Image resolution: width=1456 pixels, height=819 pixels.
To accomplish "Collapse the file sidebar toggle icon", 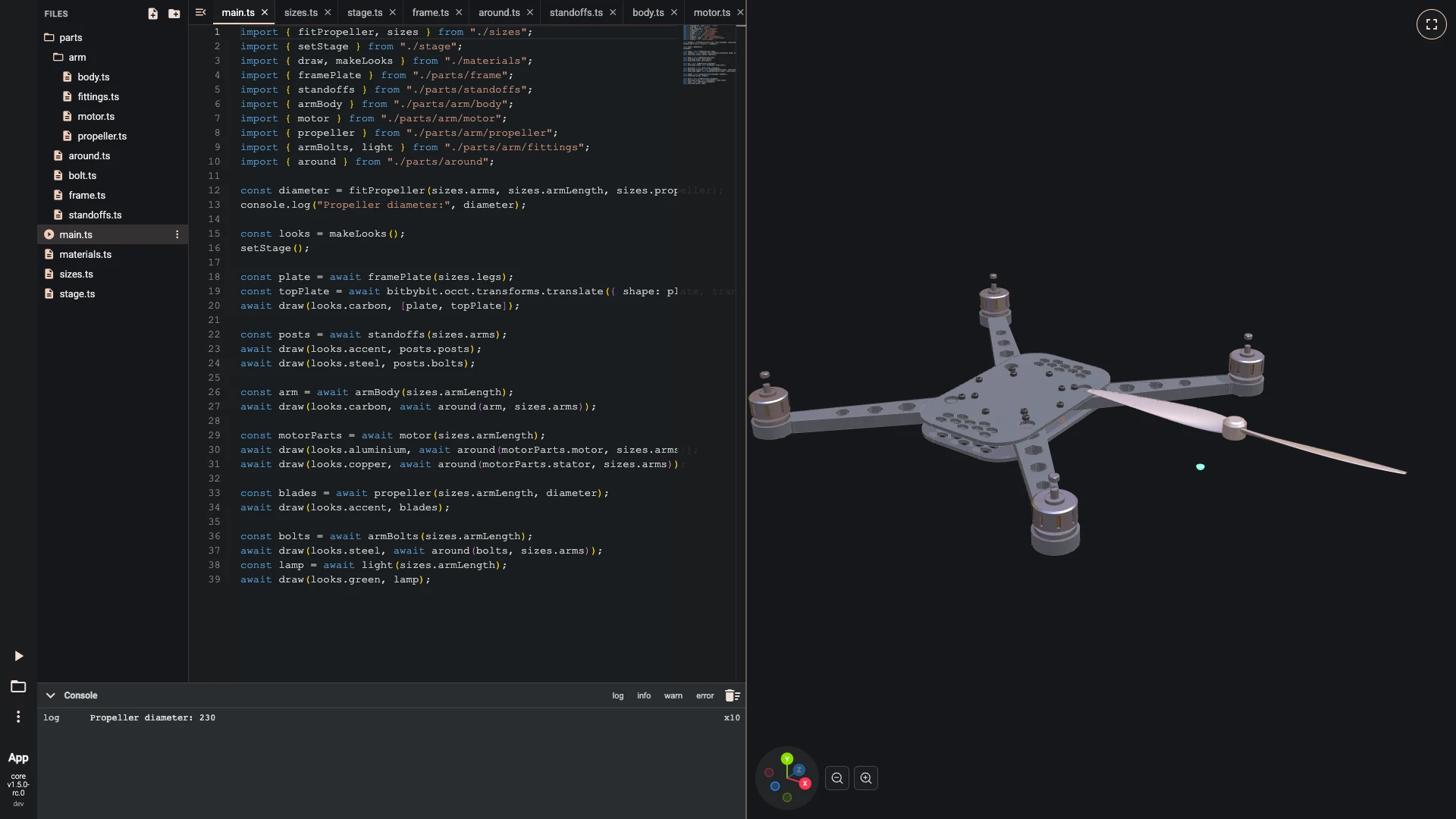I will (x=200, y=12).
